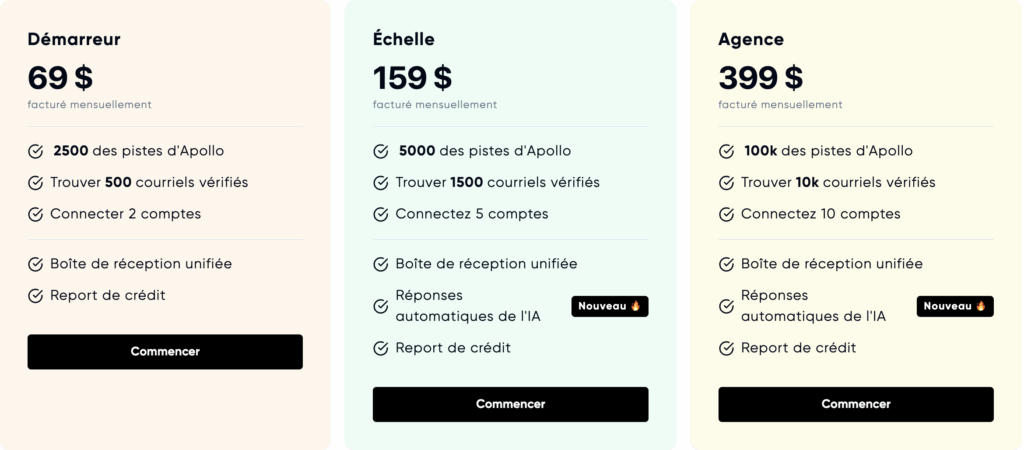Viewport: 1024px width, 450px height.
Task: Click checkmark icon beside Trouver 500 courriels vérifiés
Action: (x=36, y=183)
